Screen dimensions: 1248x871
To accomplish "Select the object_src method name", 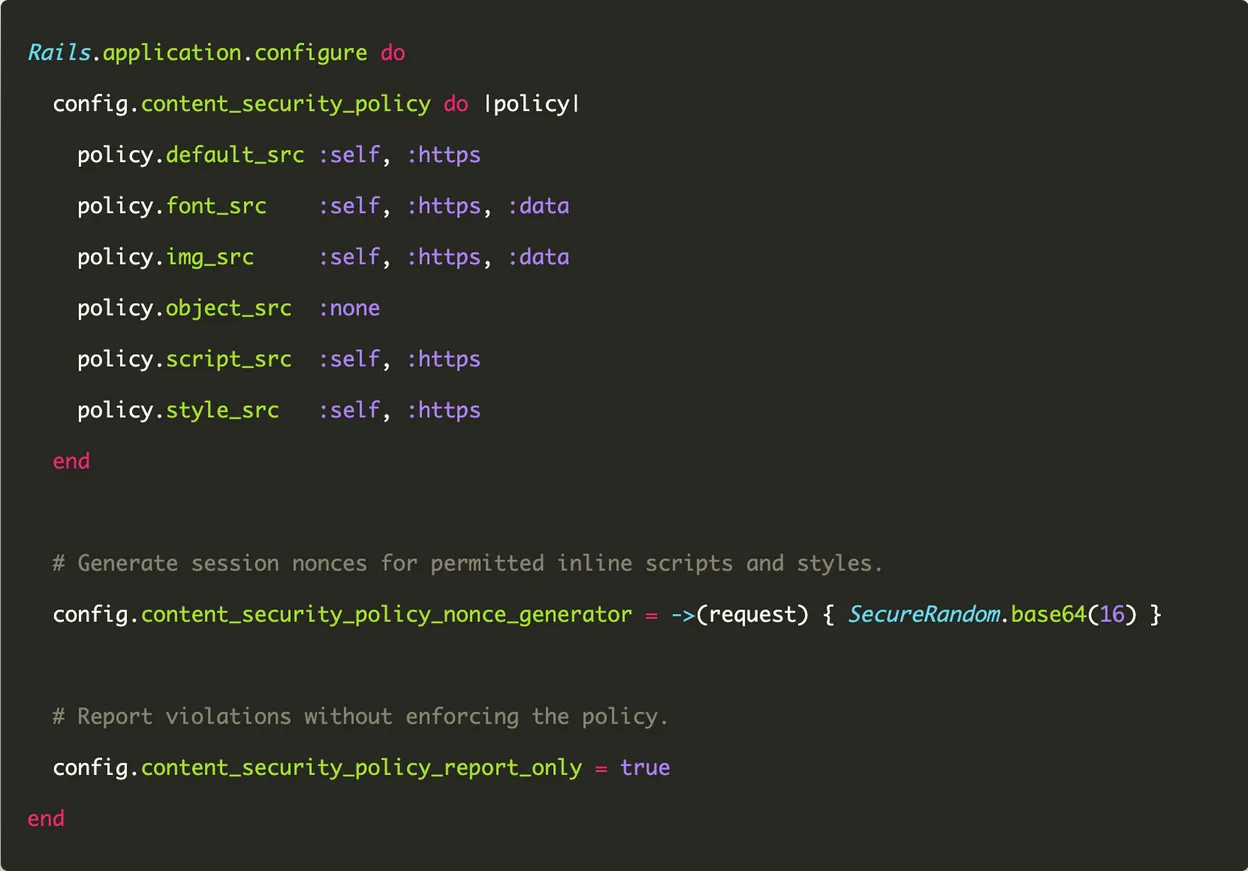I will point(228,308).
